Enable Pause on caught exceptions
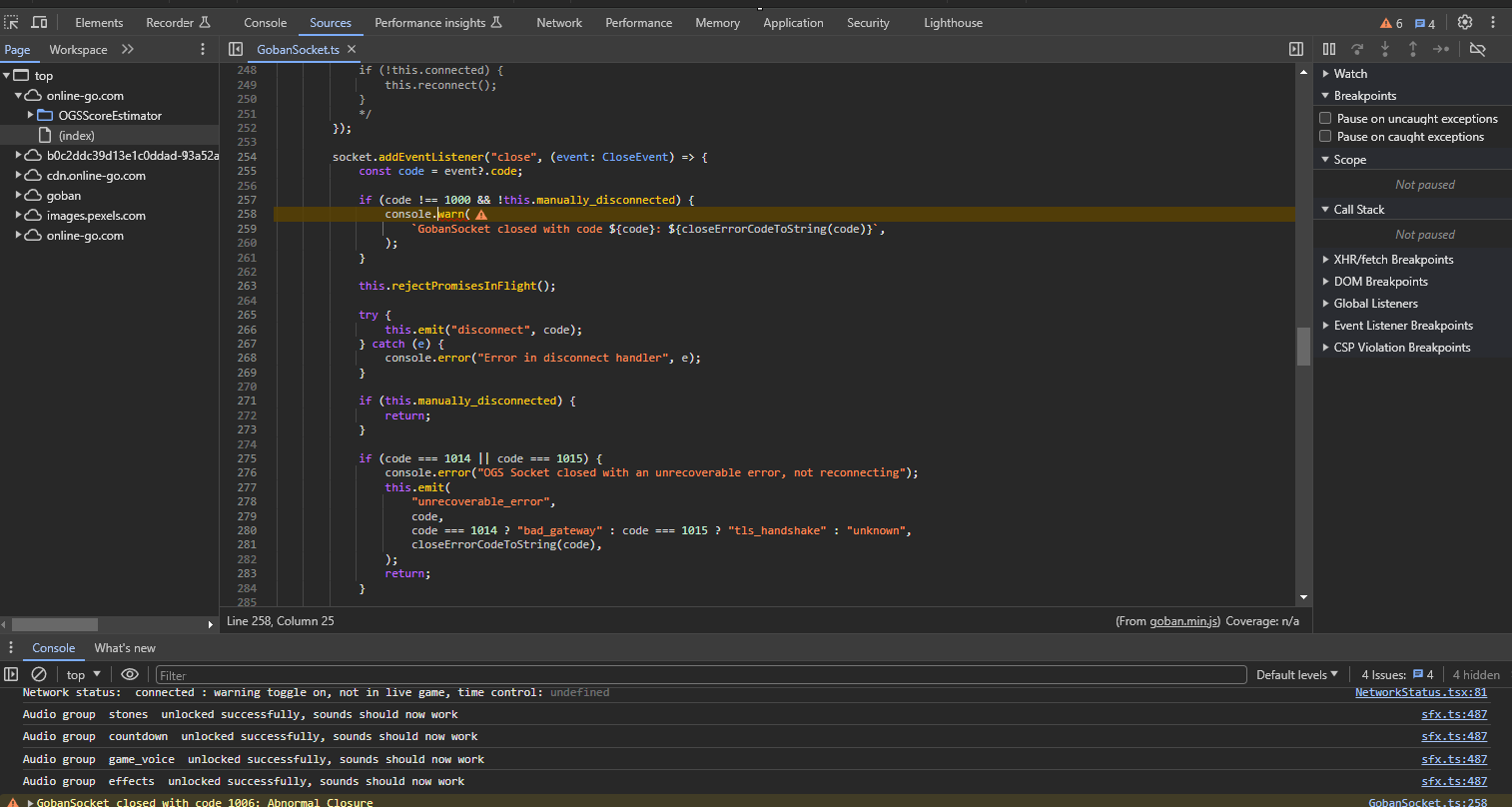1512x807 pixels. click(x=1326, y=136)
